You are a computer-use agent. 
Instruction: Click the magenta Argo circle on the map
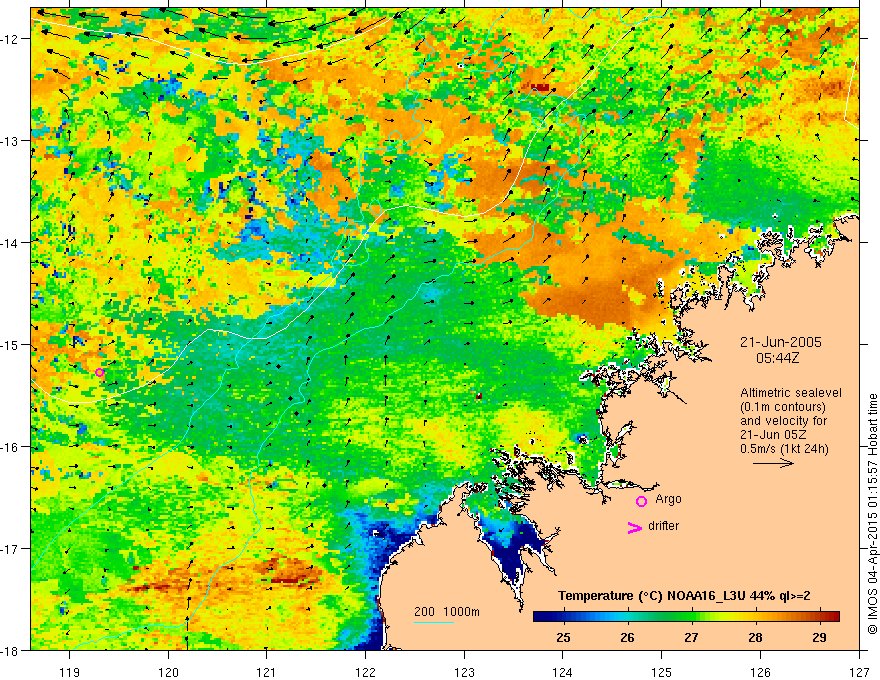tap(99, 372)
